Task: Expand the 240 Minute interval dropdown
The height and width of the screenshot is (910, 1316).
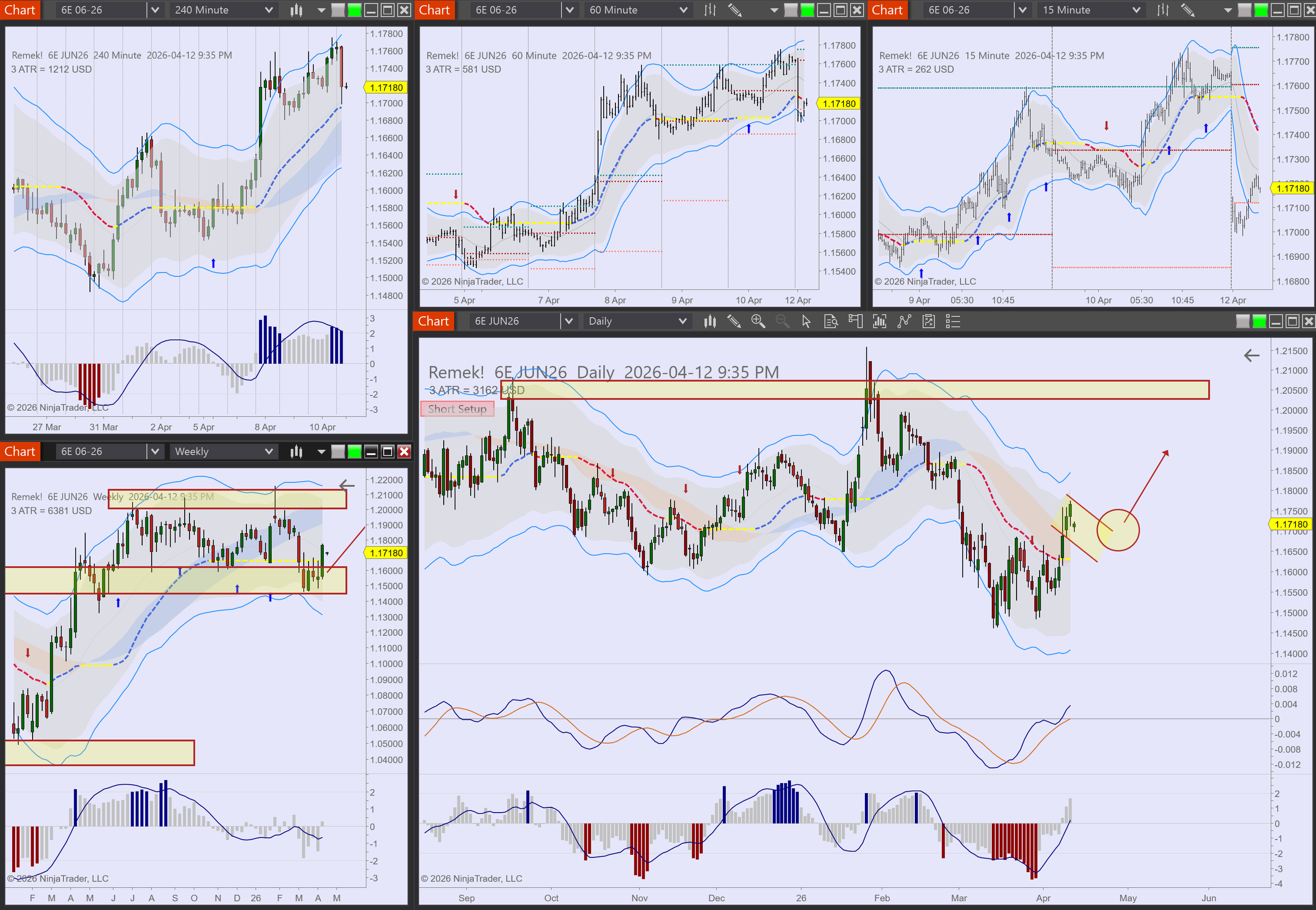Action: (268, 11)
